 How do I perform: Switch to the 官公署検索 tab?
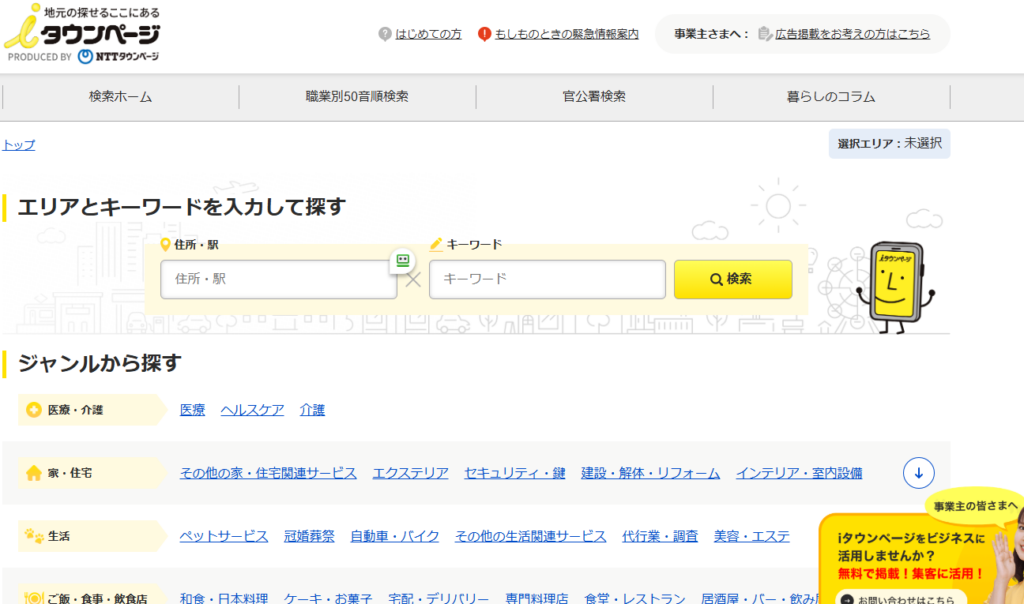coord(594,97)
